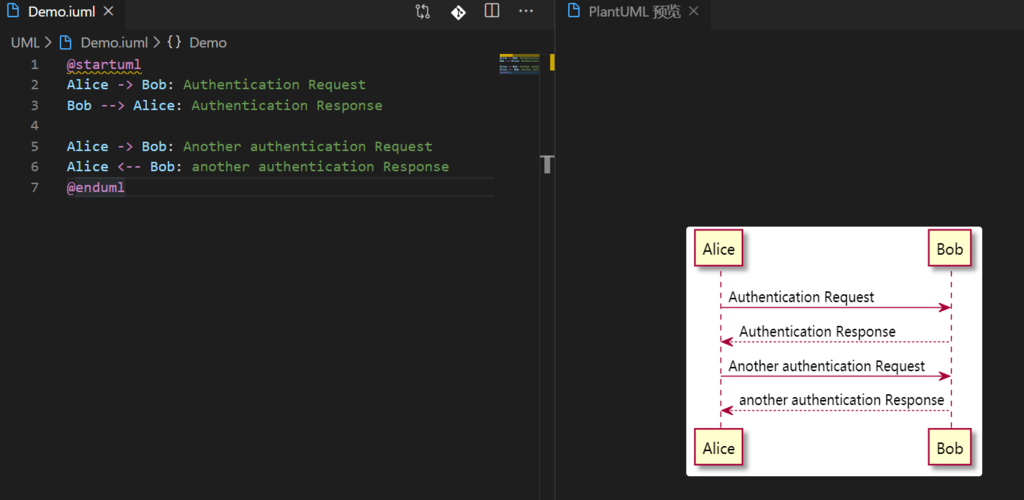
Task: Open the More Actions ellipsis menu
Action: tap(526, 11)
